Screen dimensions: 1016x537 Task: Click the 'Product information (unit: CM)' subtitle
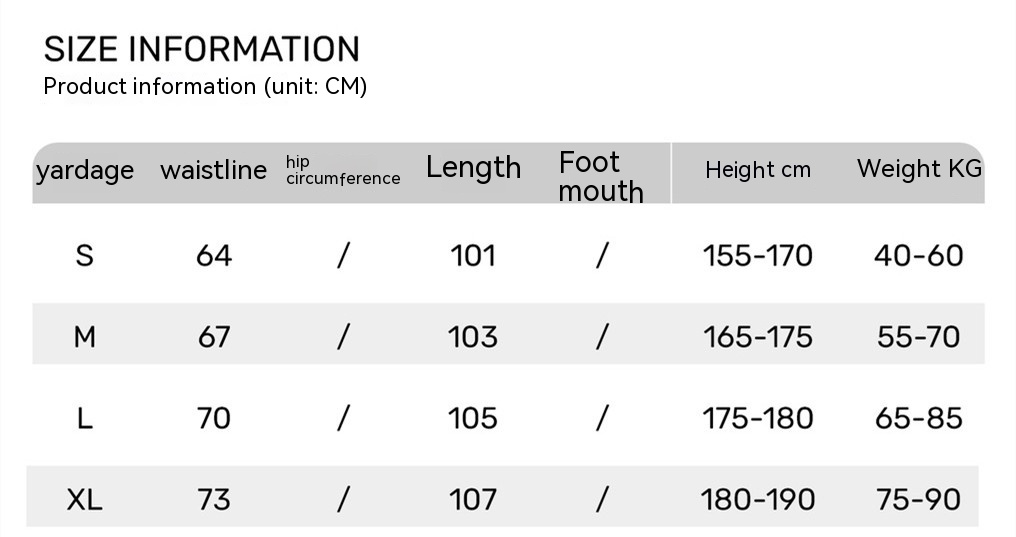pos(205,87)
